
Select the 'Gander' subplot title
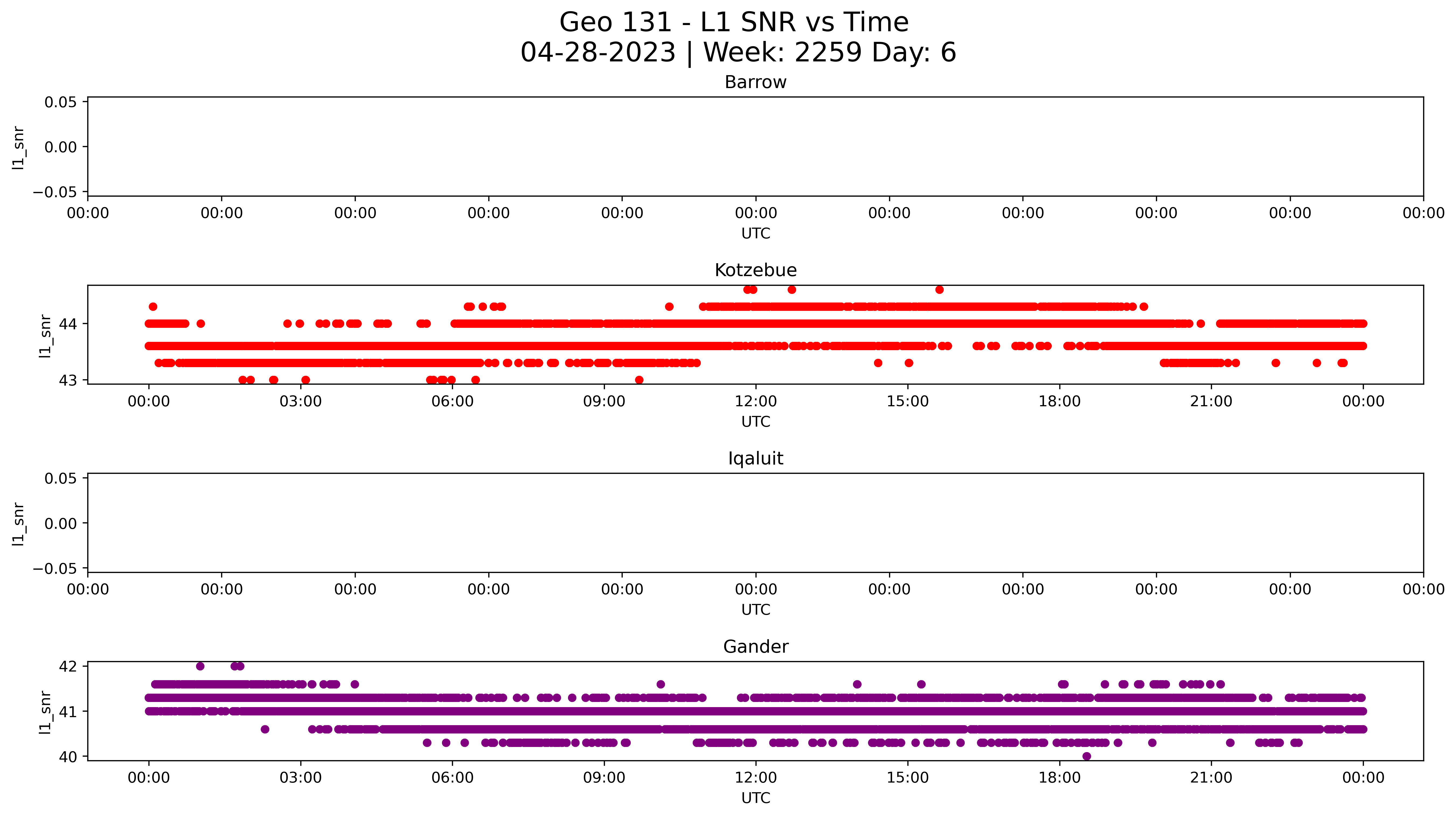[x=755, y=647]
